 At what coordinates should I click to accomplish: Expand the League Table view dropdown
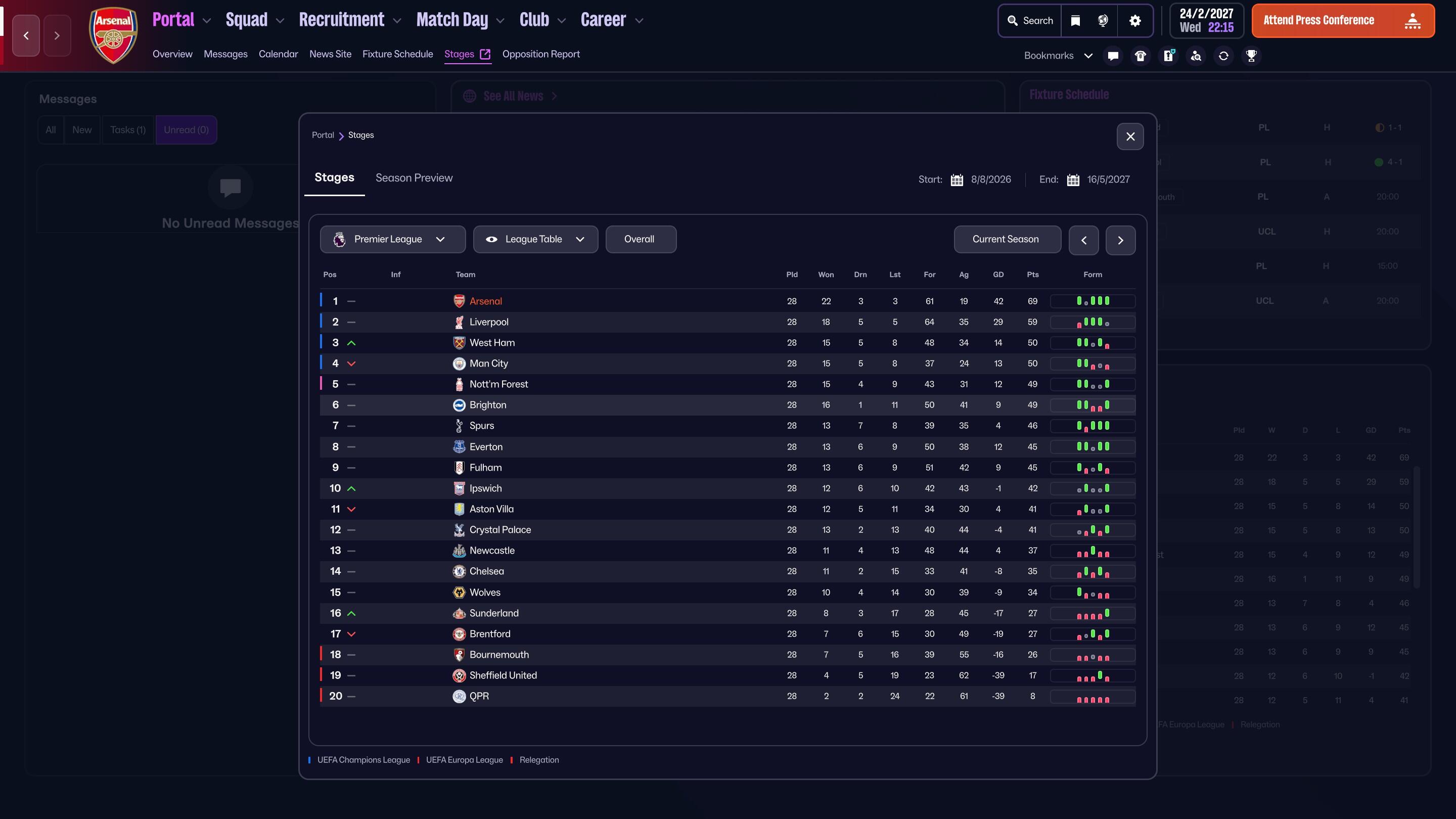tap(535, 239)
